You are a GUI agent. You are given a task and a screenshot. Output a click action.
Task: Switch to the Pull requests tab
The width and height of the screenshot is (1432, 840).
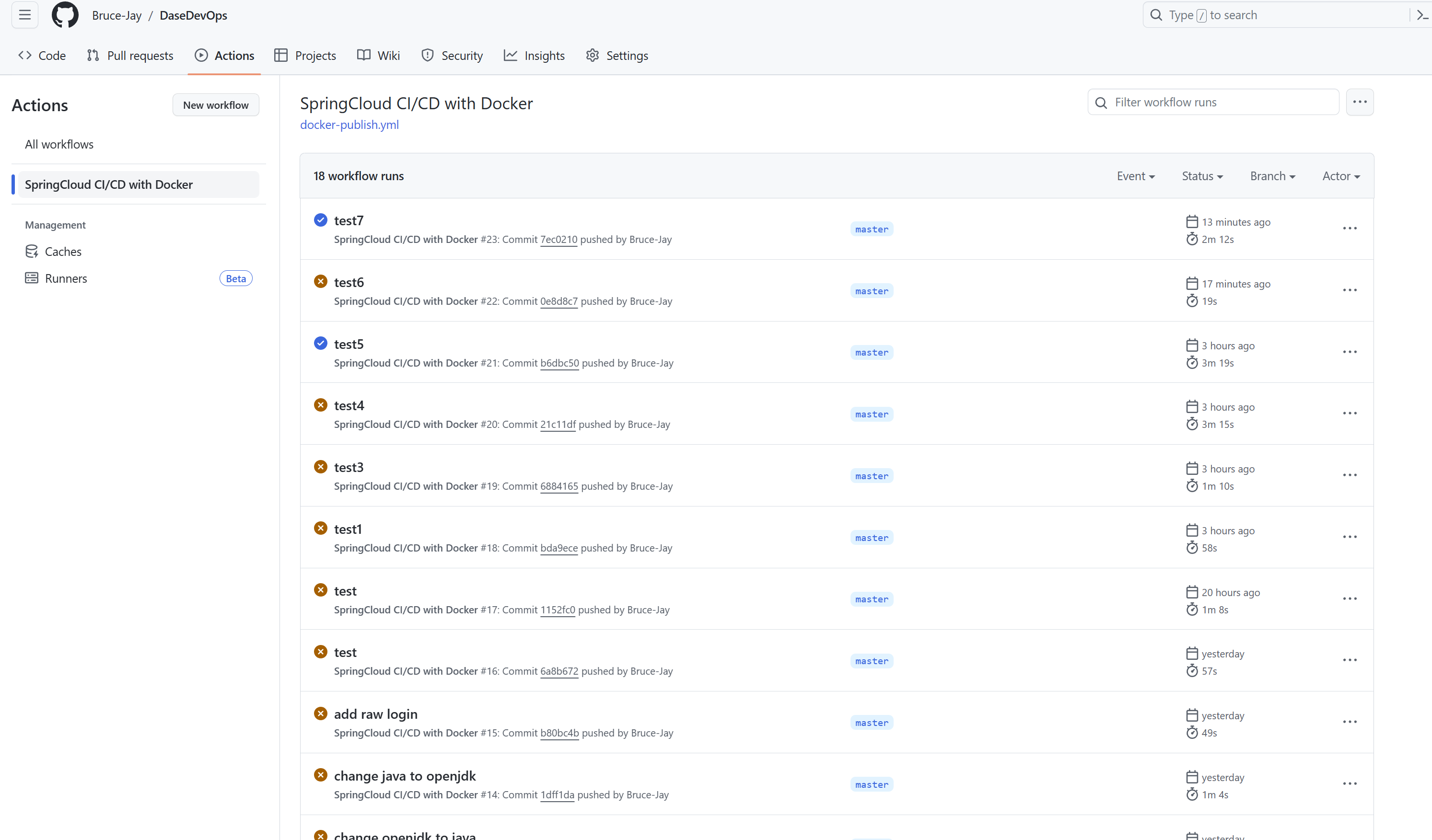coord(130,56)
